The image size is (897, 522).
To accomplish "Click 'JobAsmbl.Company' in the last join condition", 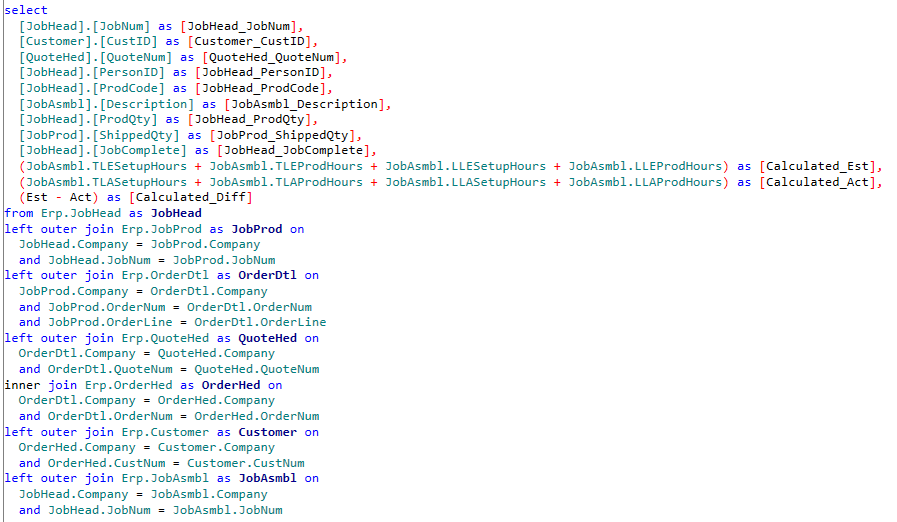I will 209,495.
